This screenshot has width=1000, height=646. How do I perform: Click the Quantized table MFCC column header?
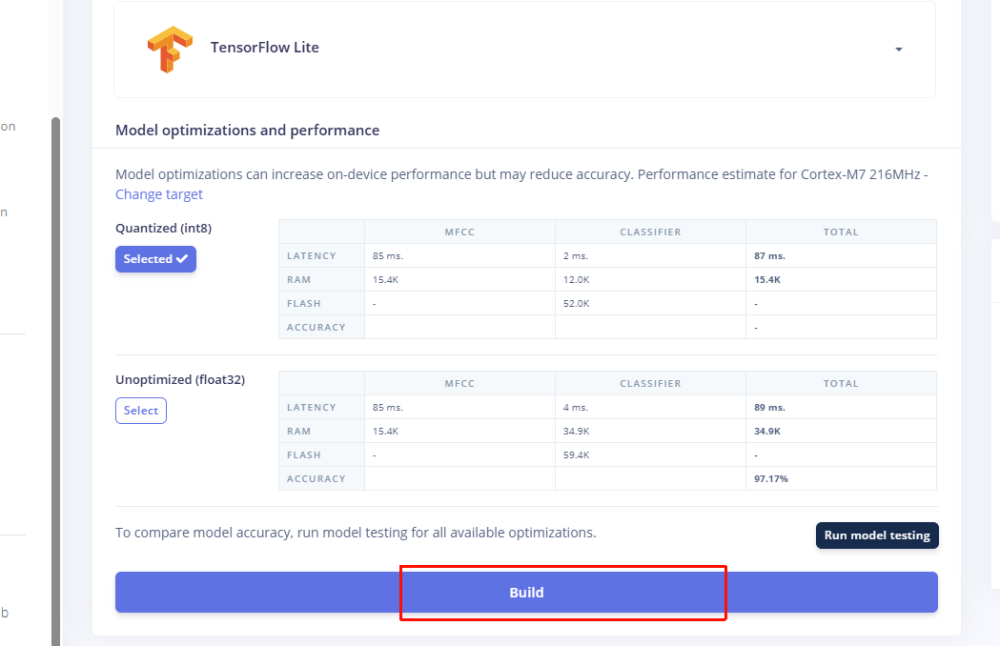point(460,232)
